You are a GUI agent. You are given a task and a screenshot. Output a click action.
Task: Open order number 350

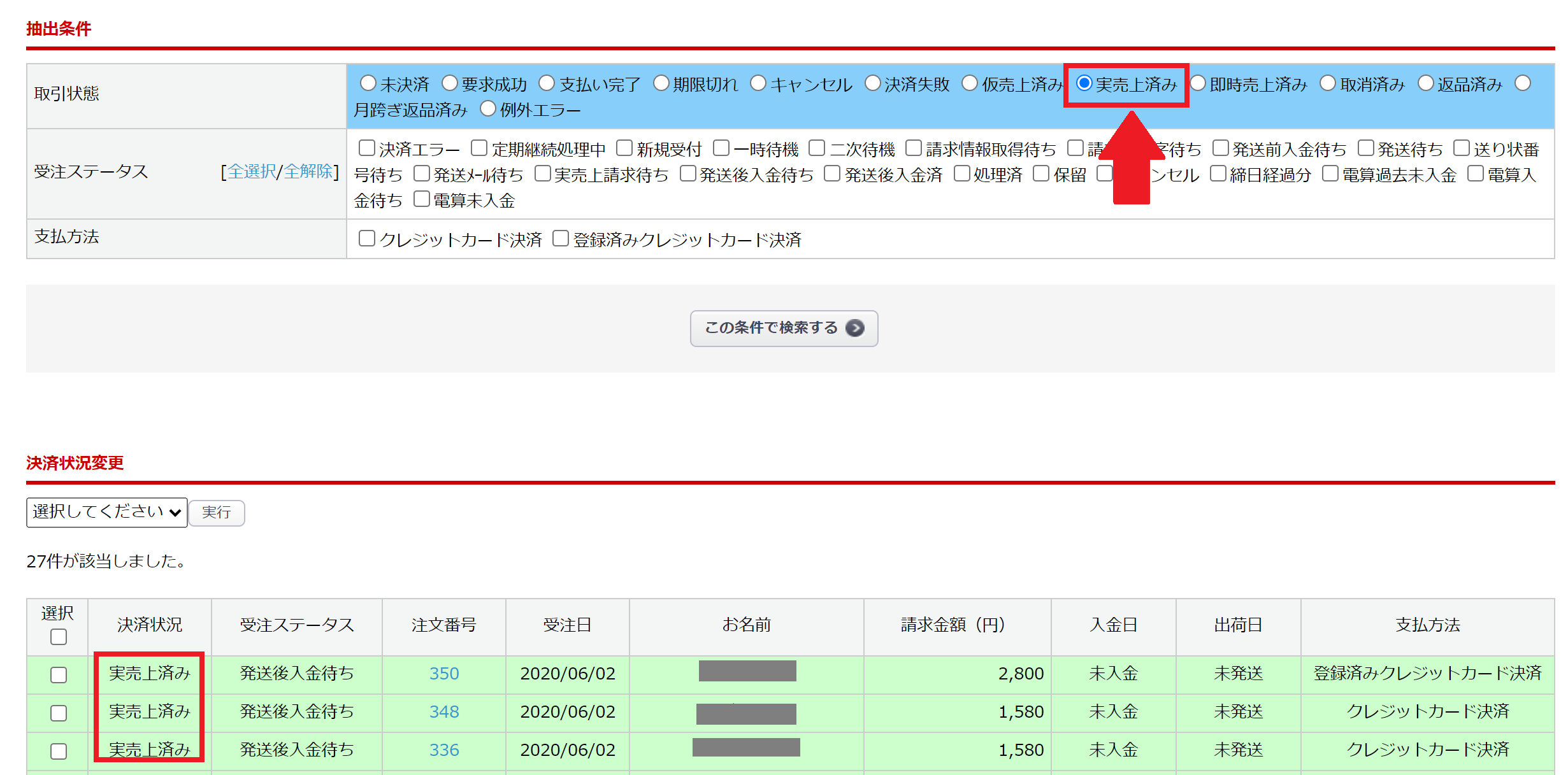[443, 674]
